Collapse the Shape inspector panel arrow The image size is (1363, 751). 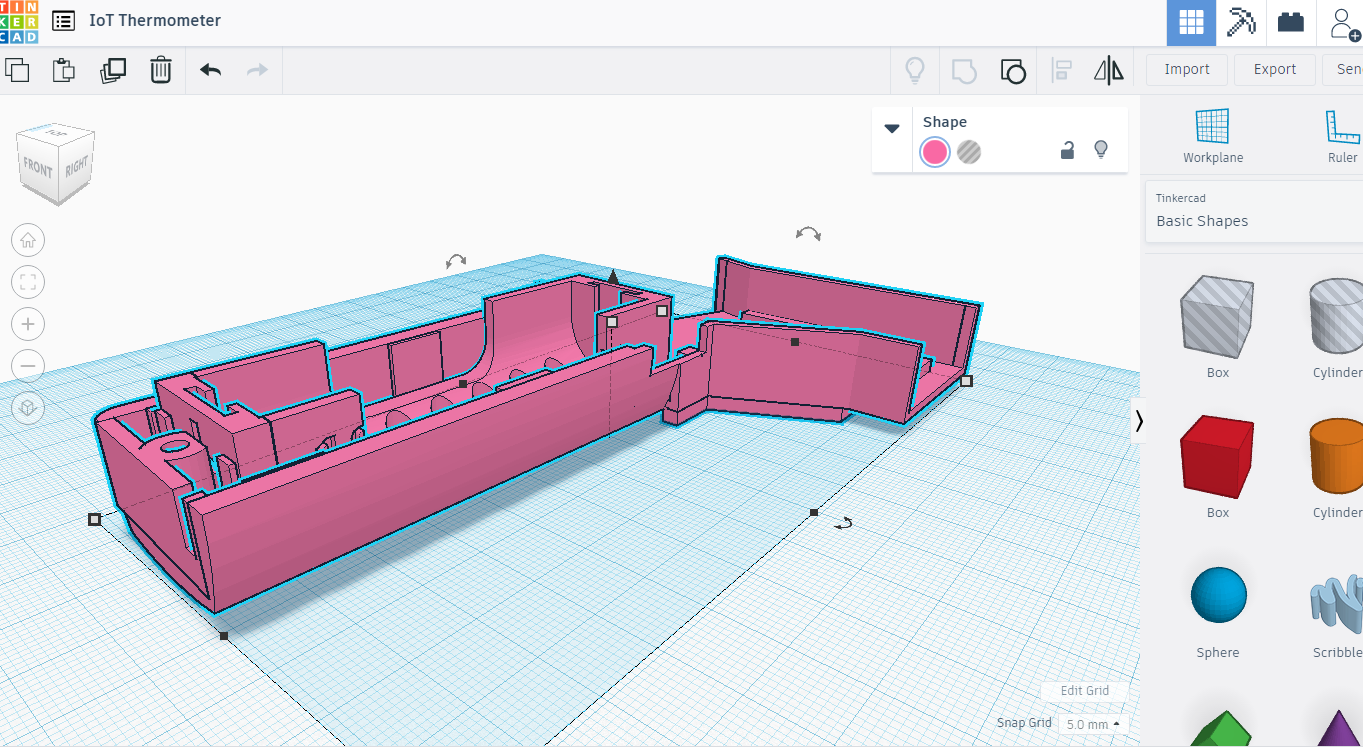coord(892,128)
